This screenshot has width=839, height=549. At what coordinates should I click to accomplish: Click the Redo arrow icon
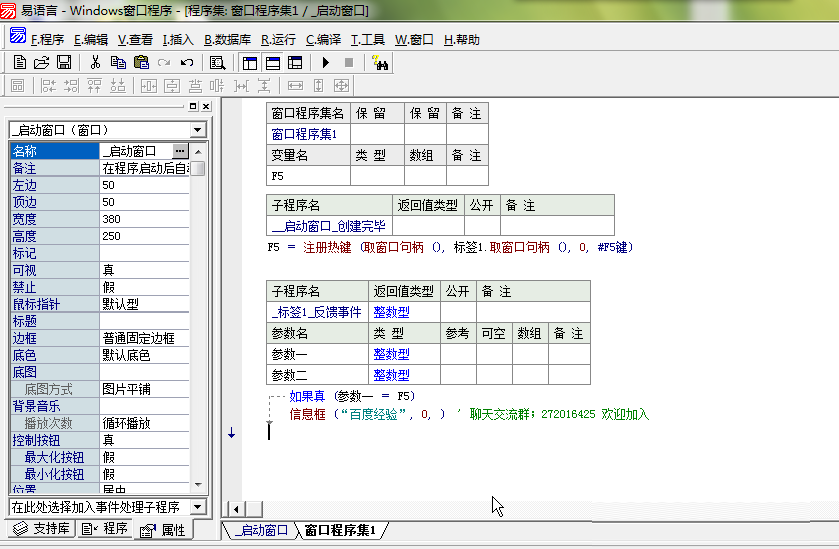tap(164, 63)
